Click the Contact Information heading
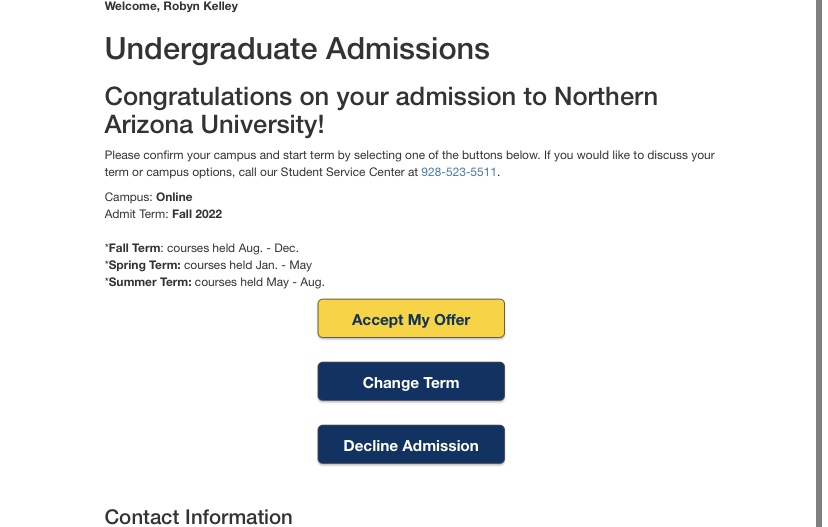Viewport: 828px width, 527px height. point(198,516)
